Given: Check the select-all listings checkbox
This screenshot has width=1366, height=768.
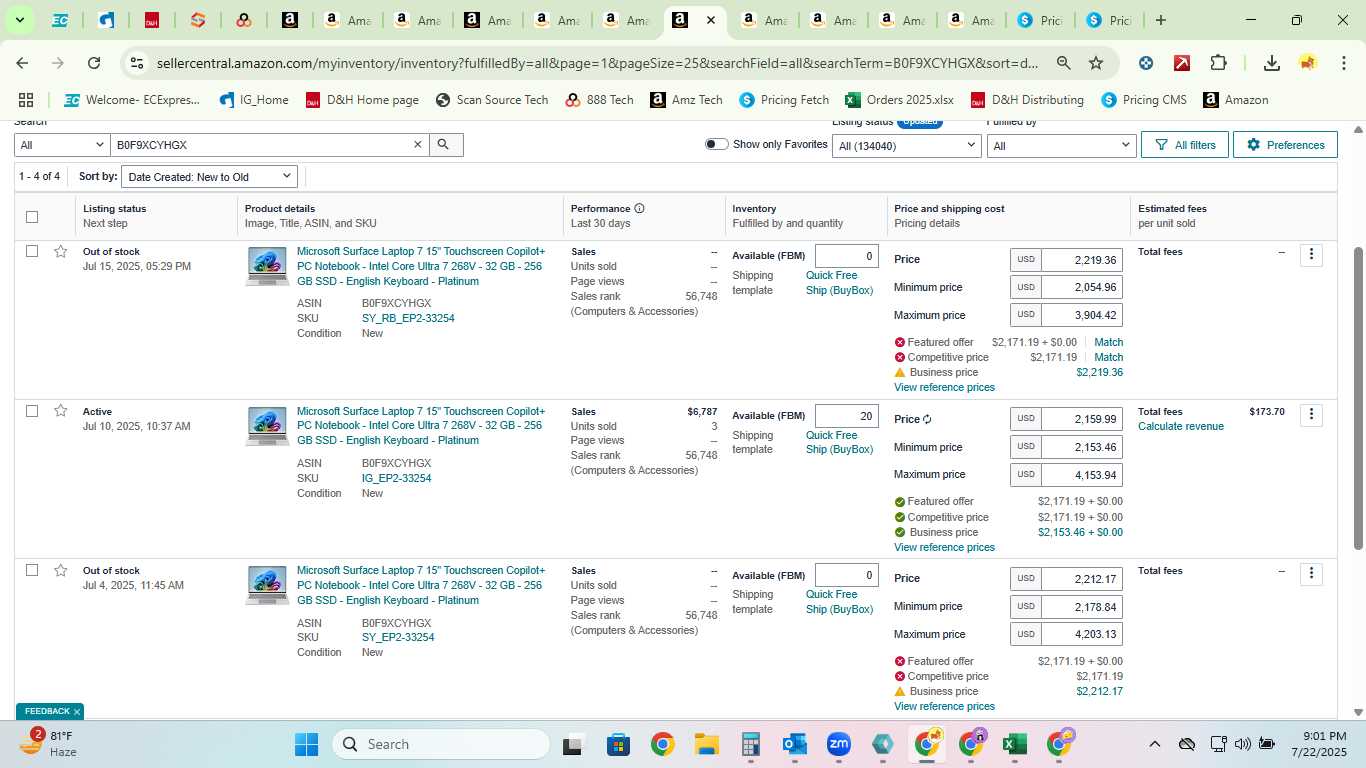Looking at the screenshot, I should click(32, 217).
